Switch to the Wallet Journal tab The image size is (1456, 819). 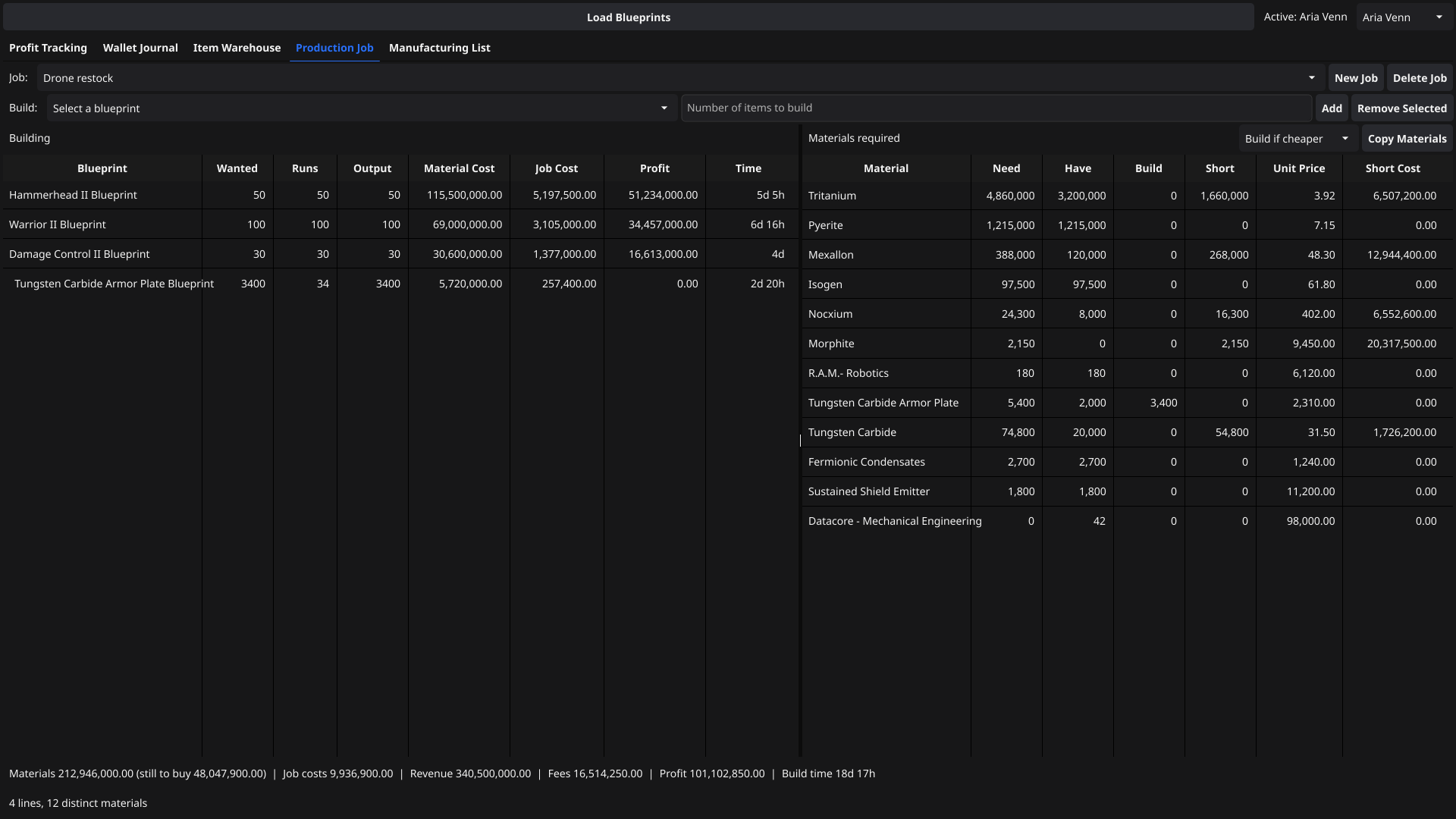tap(140, 48)
